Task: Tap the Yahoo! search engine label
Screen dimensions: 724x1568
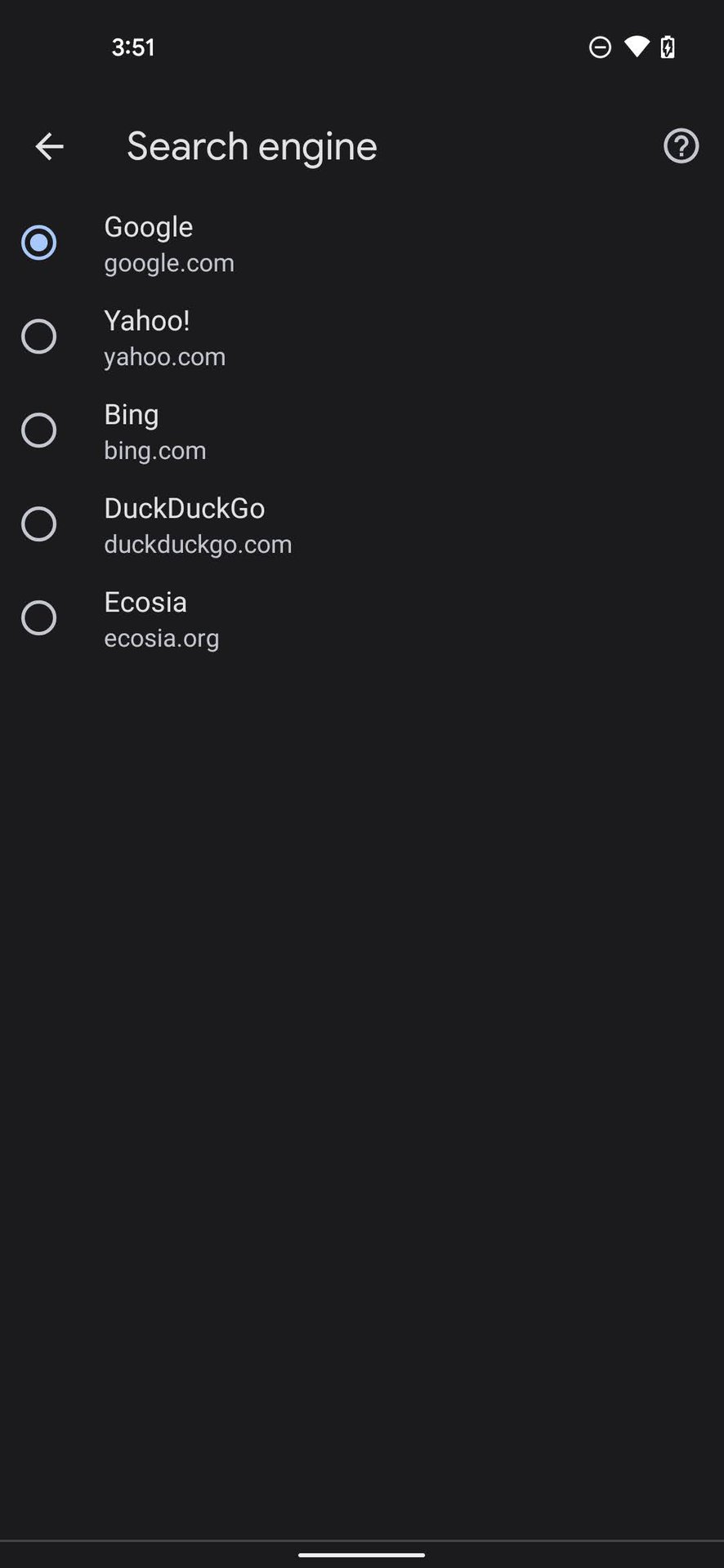Action: pos(147,321)
